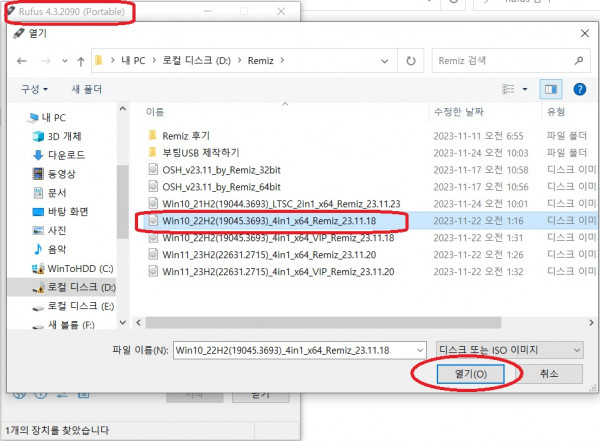
Task: Refresh the Remiz folder view
Action: [x=411, y=61]
